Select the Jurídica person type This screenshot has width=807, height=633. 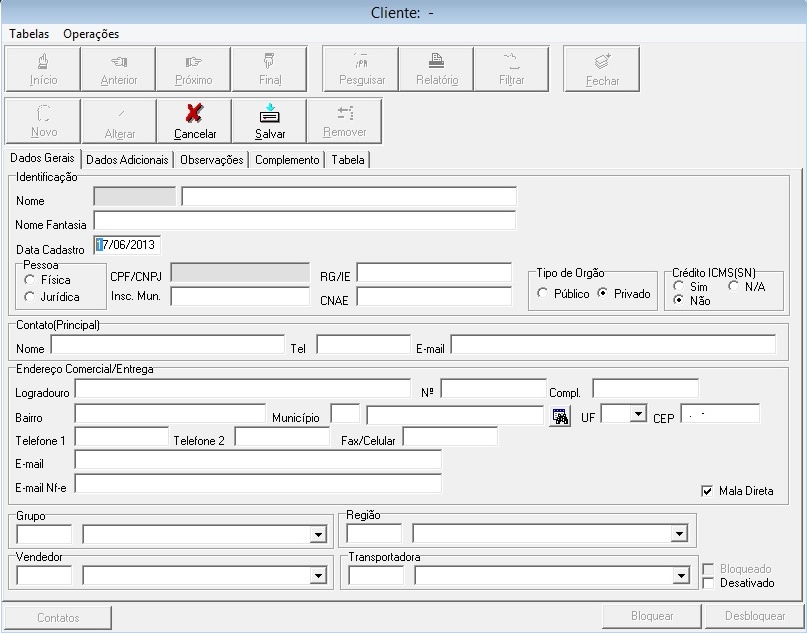(30, 297)
